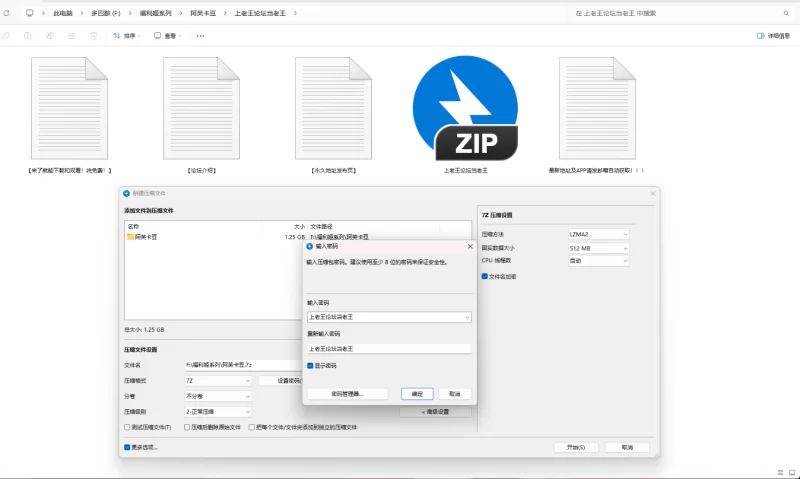Click 上老王论坛当老王 in the breadcrumb
Viewport: 800px width, 479px height.
tap(260, 13)
